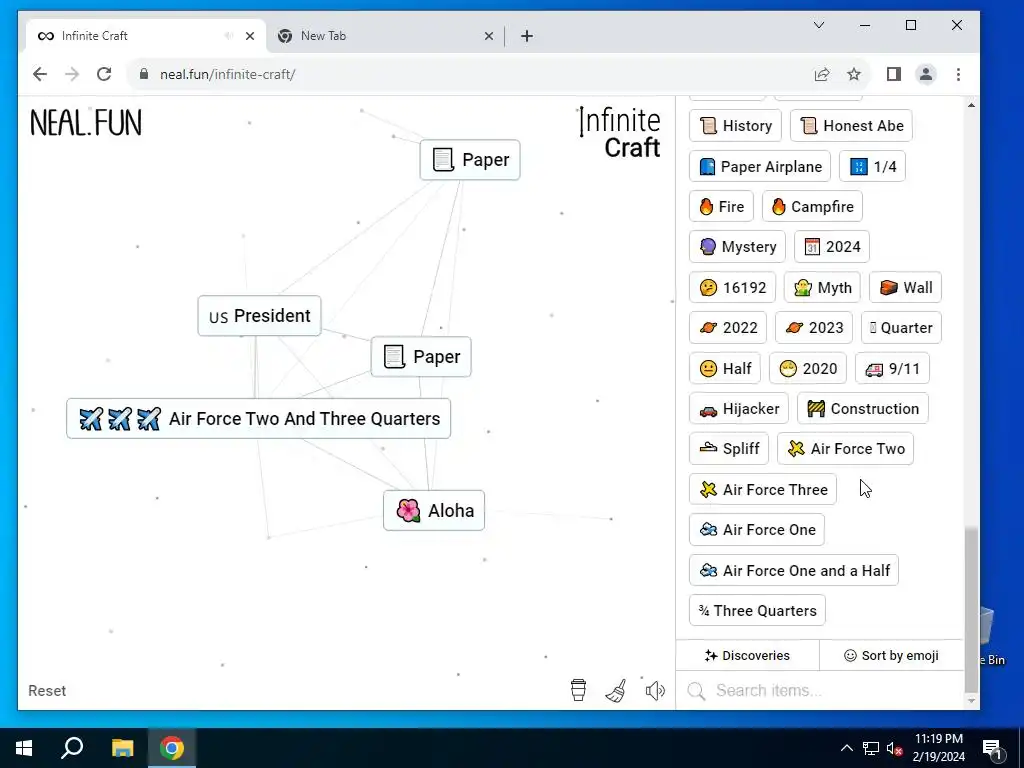Open a new browser tab

[527, 36]
